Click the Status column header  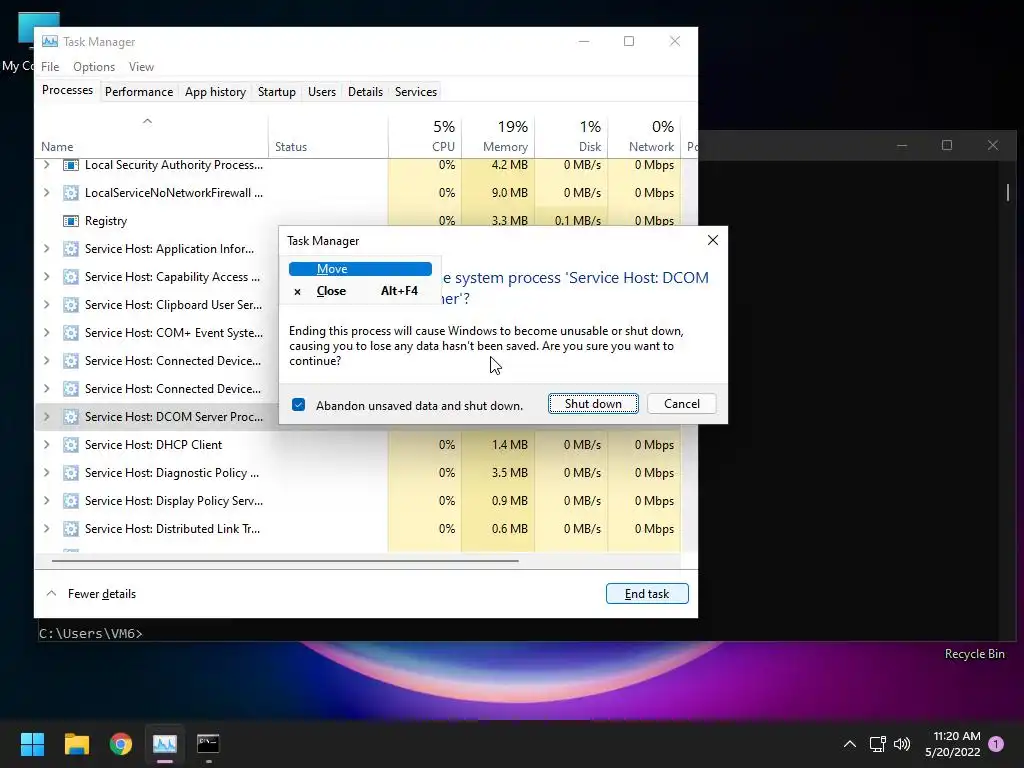tap(328, 136)
